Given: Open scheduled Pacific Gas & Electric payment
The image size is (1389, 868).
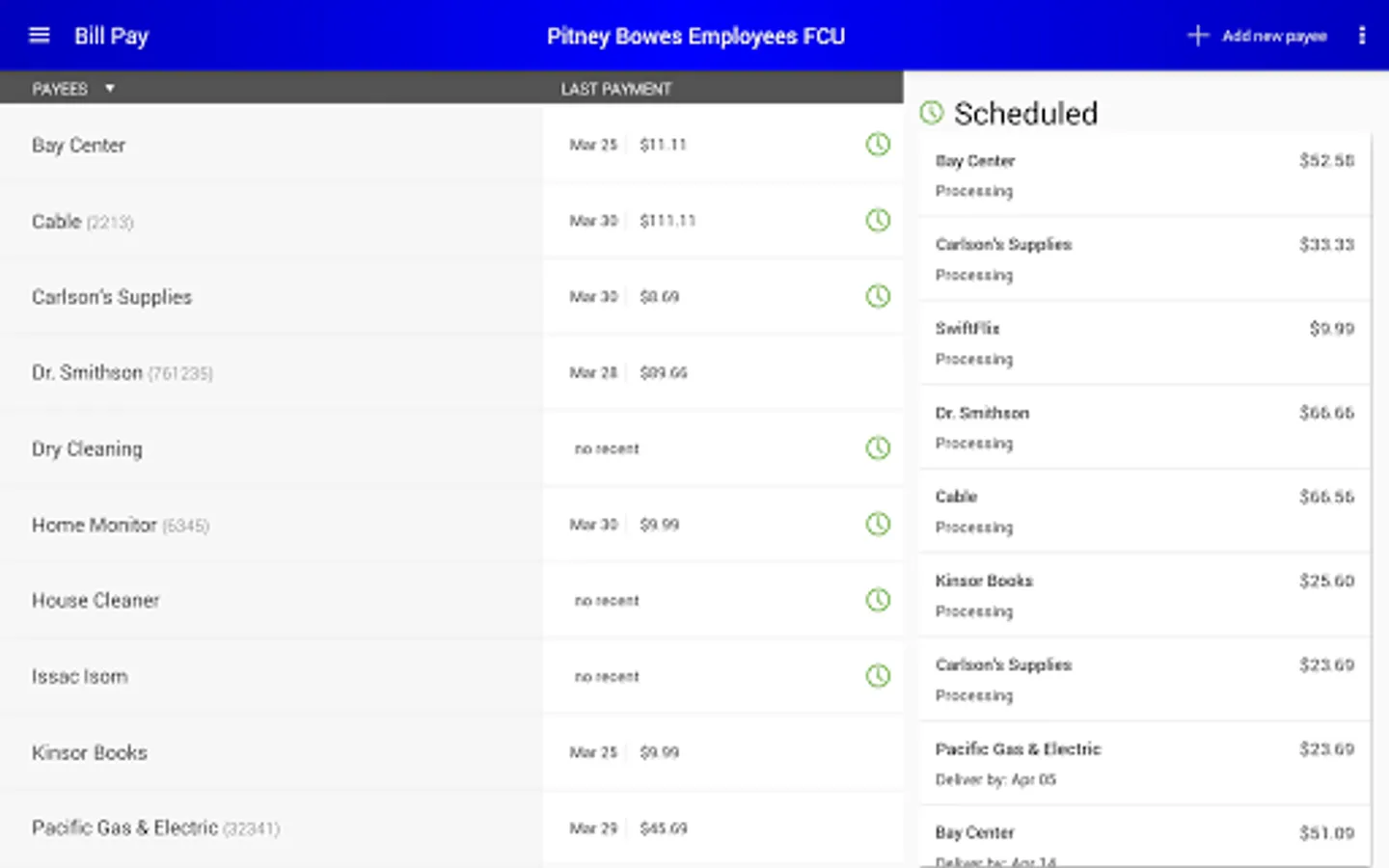Looking at the screenshot, I should click(x=1144, y=763).
